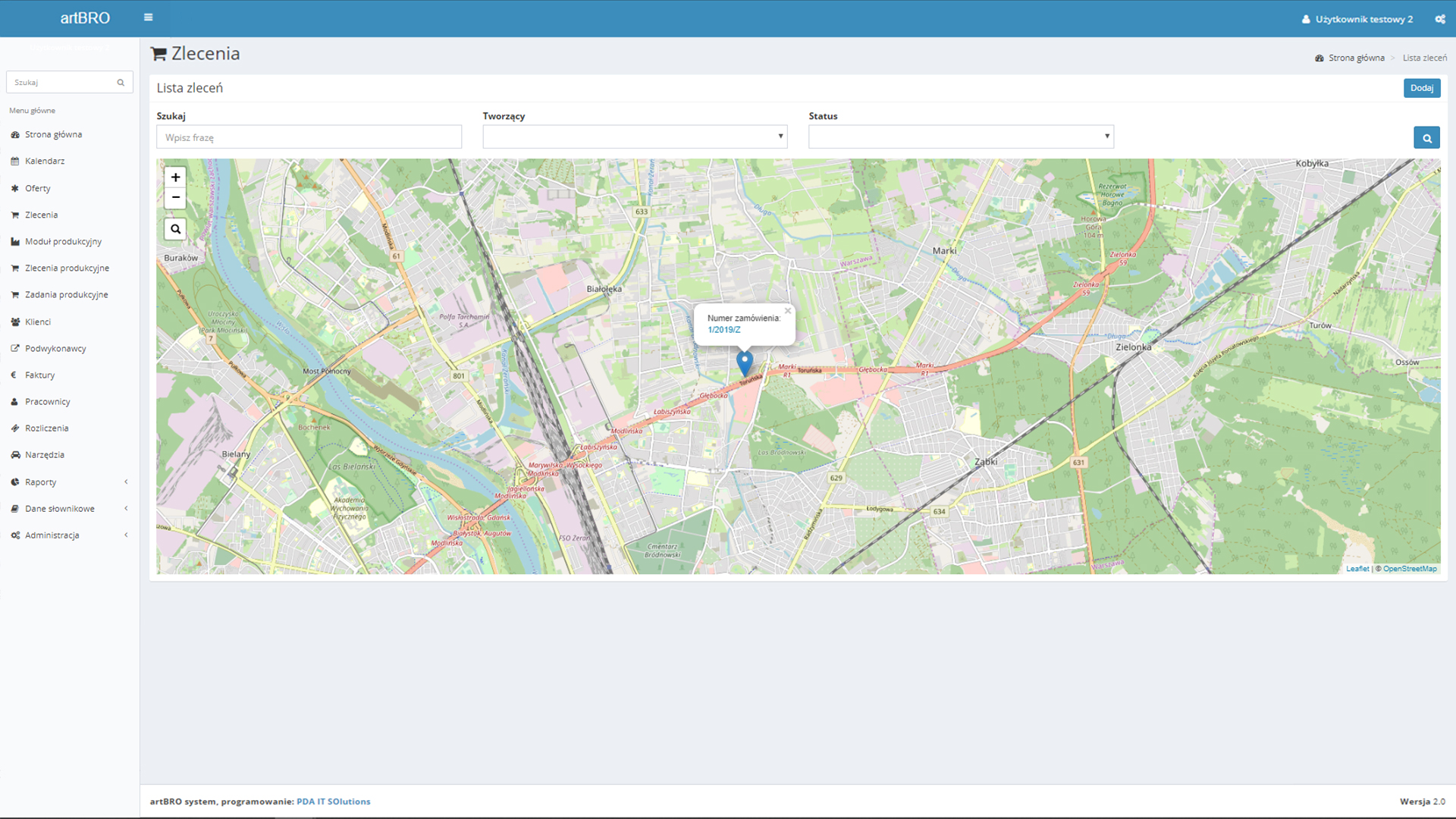Click sidebar search magnifier icon

click(x=121, y=83)
